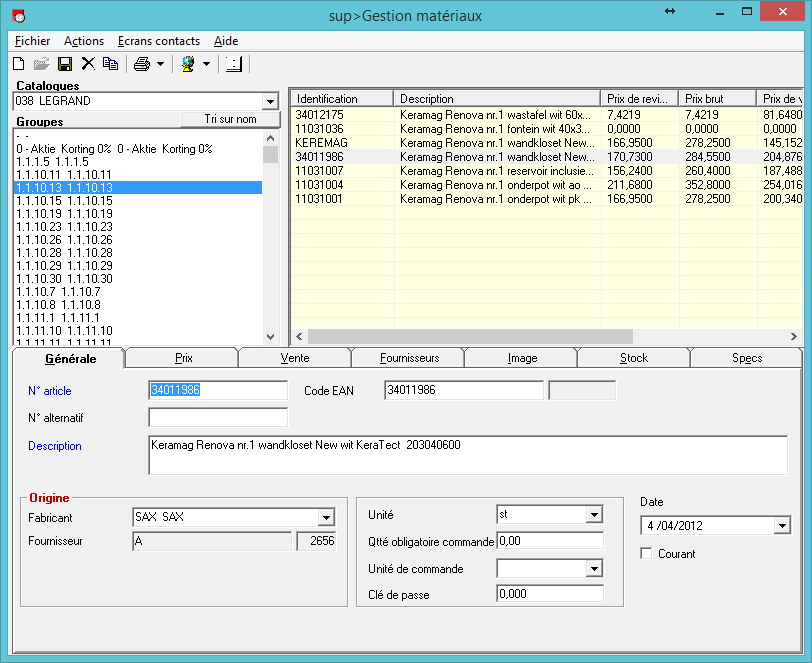Switch to the Stock tab
Image resolution: width=812 pixels, height=663 pixels.
[634, 358]
